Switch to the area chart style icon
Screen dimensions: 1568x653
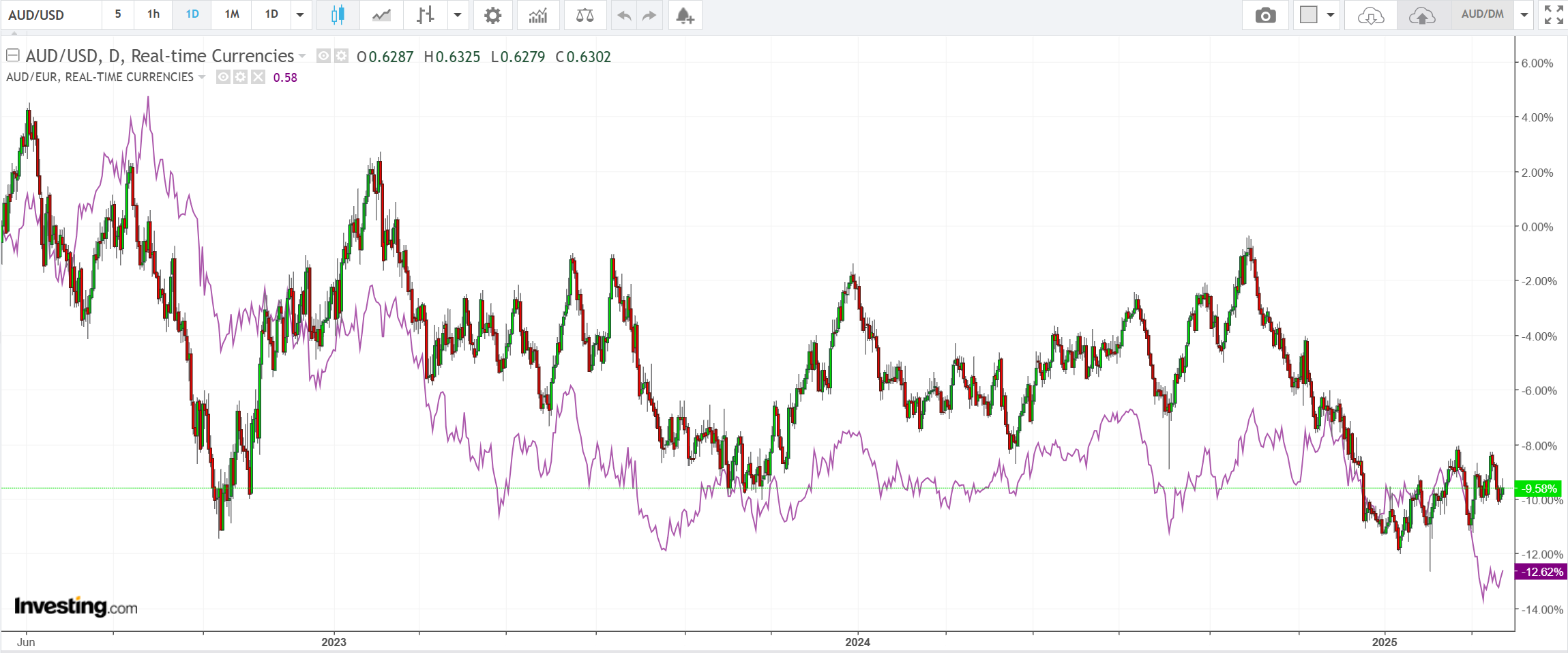pos(381,15)
